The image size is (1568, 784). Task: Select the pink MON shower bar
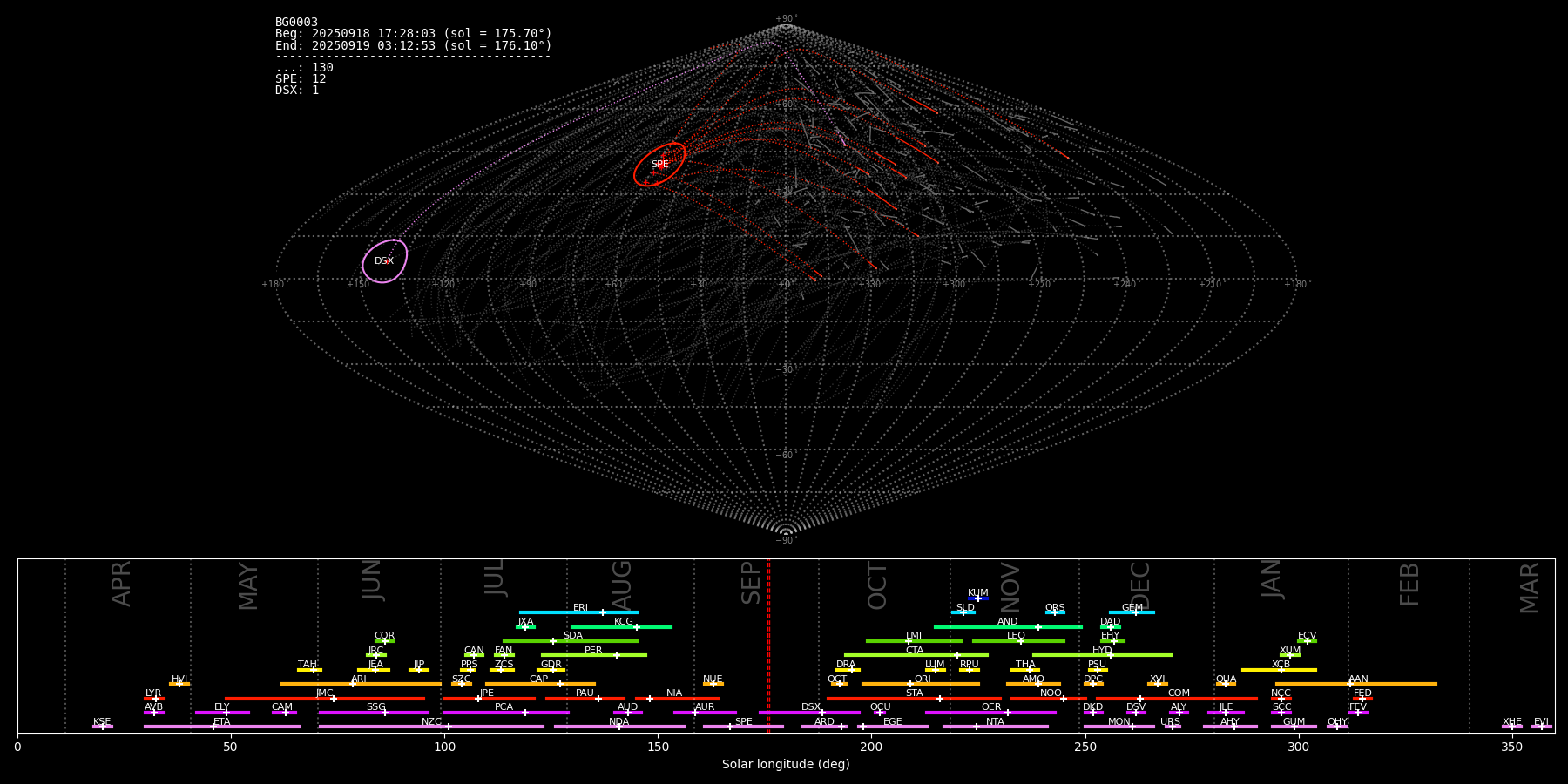1119,727
